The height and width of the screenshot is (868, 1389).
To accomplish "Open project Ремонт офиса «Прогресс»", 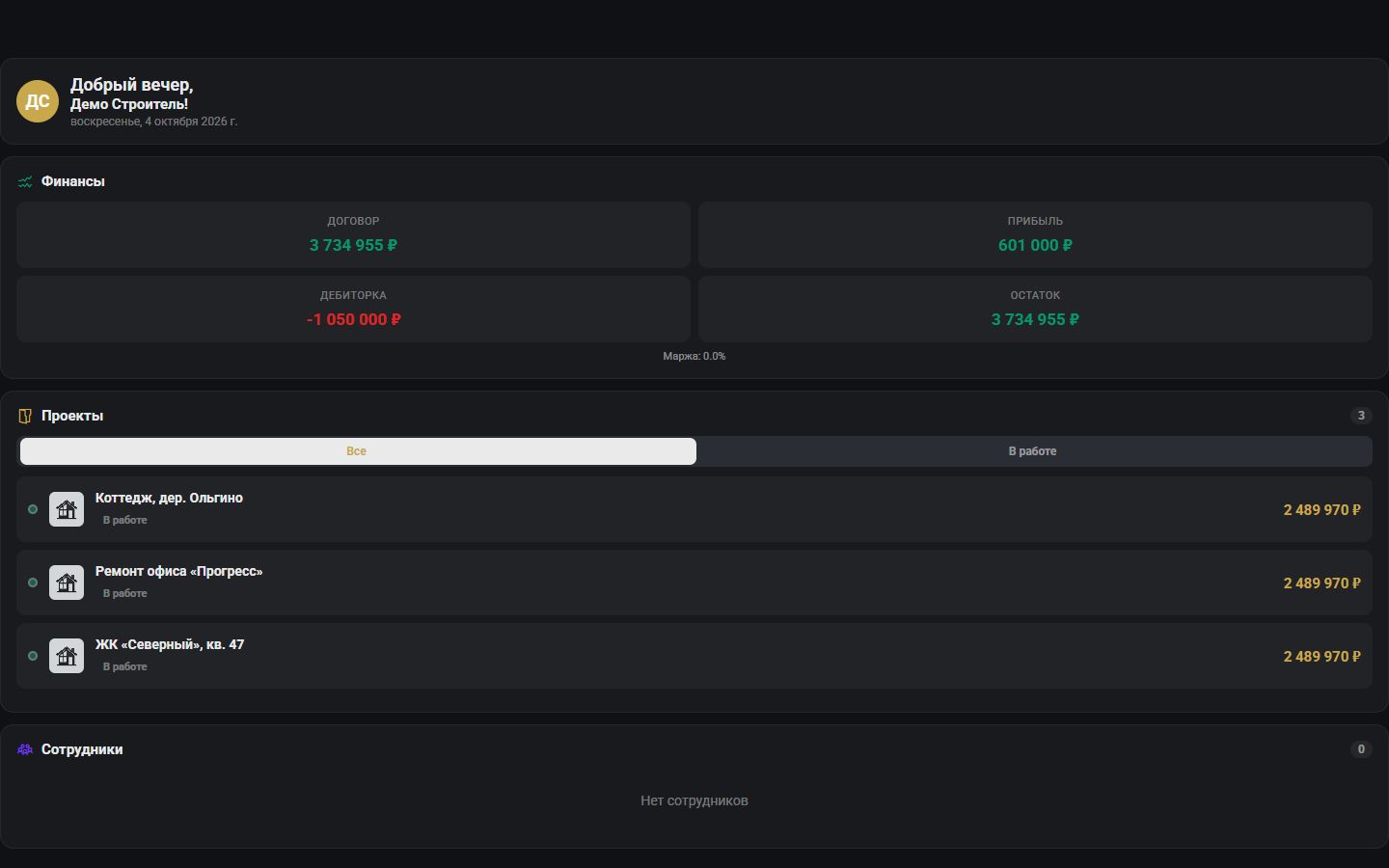I will click(x=694, y=583).
